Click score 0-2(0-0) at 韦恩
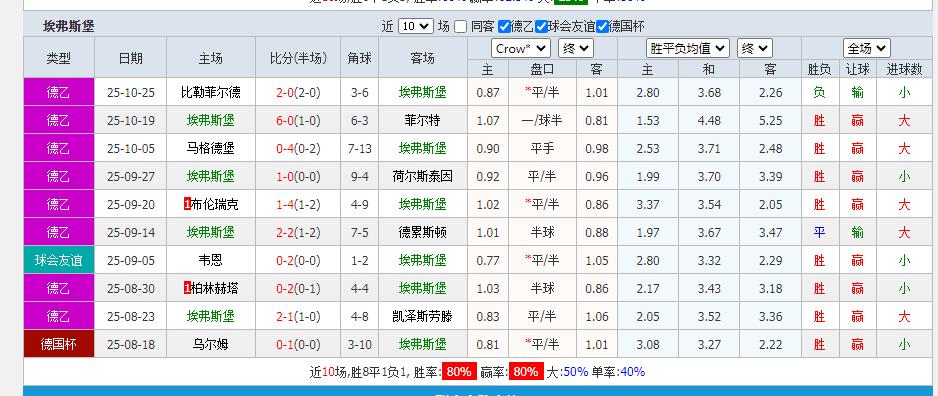This screenshot has height=396, width=938. (298, 260)
